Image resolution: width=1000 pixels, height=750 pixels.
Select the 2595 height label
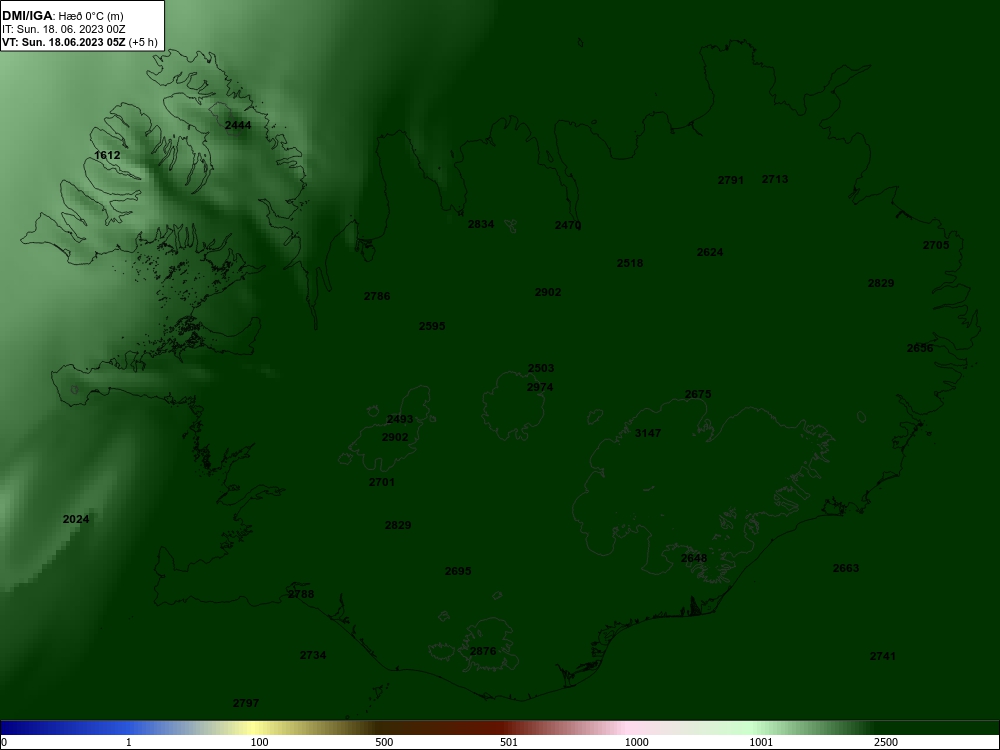coord(432,327)
